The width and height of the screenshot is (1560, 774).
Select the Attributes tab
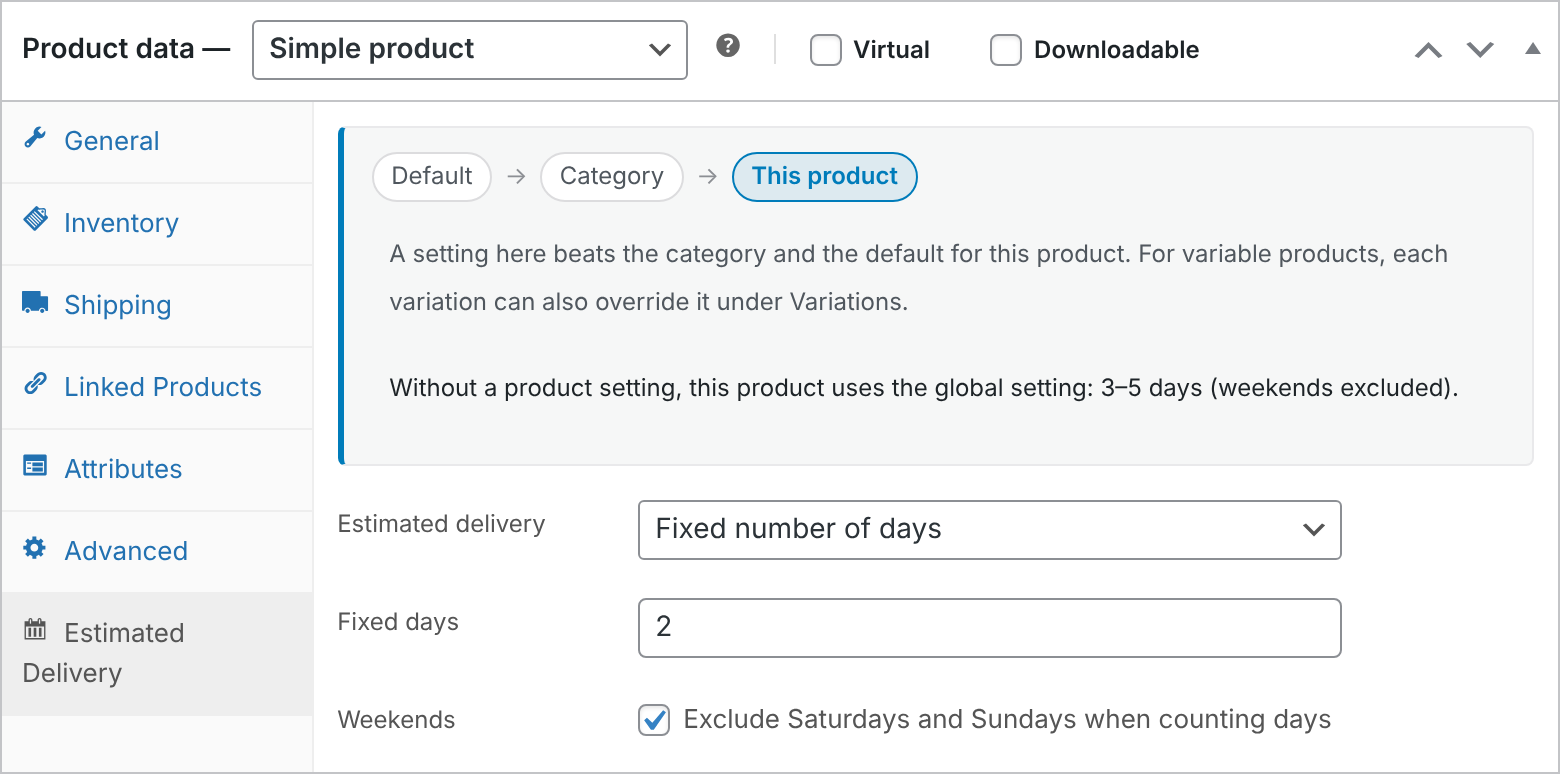[157, 469]
